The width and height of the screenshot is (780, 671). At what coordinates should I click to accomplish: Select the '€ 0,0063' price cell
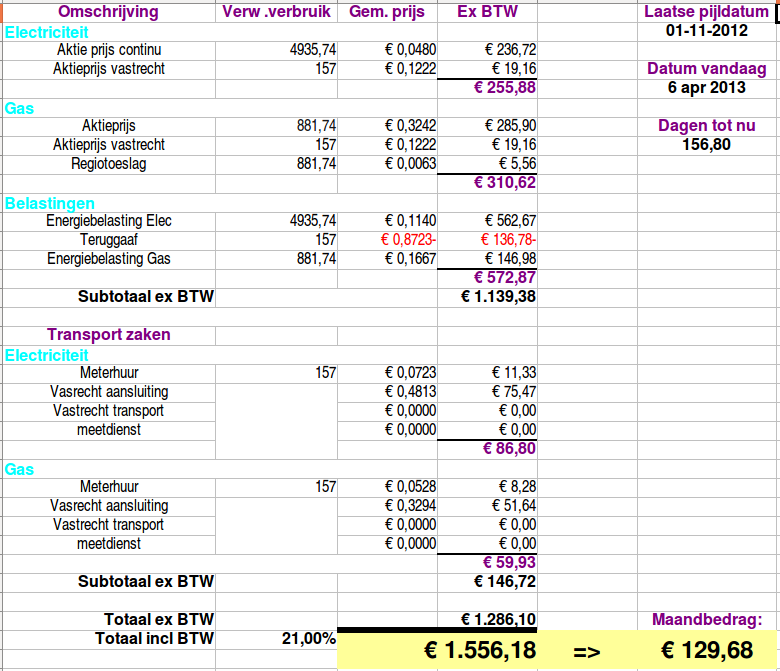point(387,164)
